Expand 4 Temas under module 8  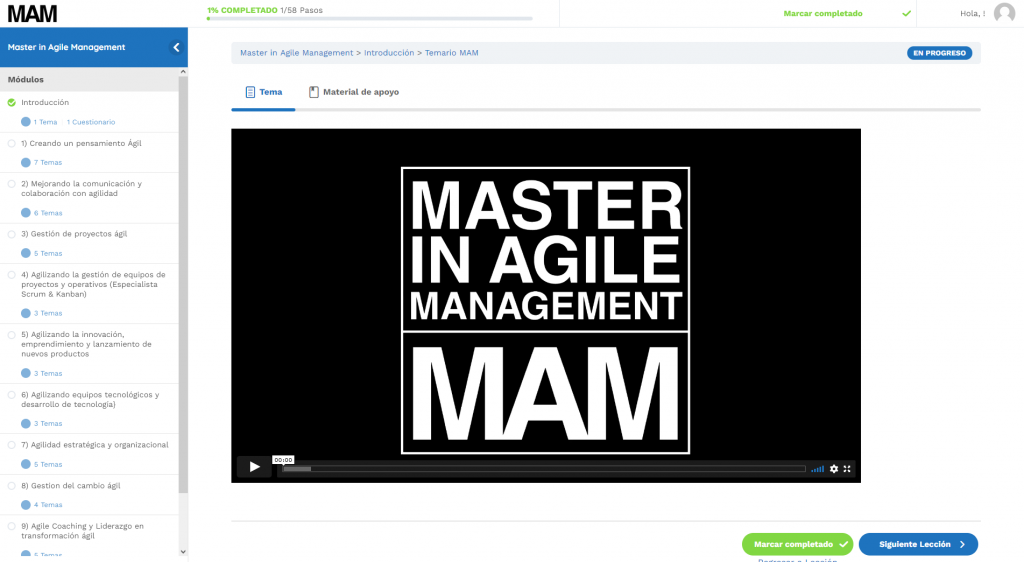[x=42, y=505]
